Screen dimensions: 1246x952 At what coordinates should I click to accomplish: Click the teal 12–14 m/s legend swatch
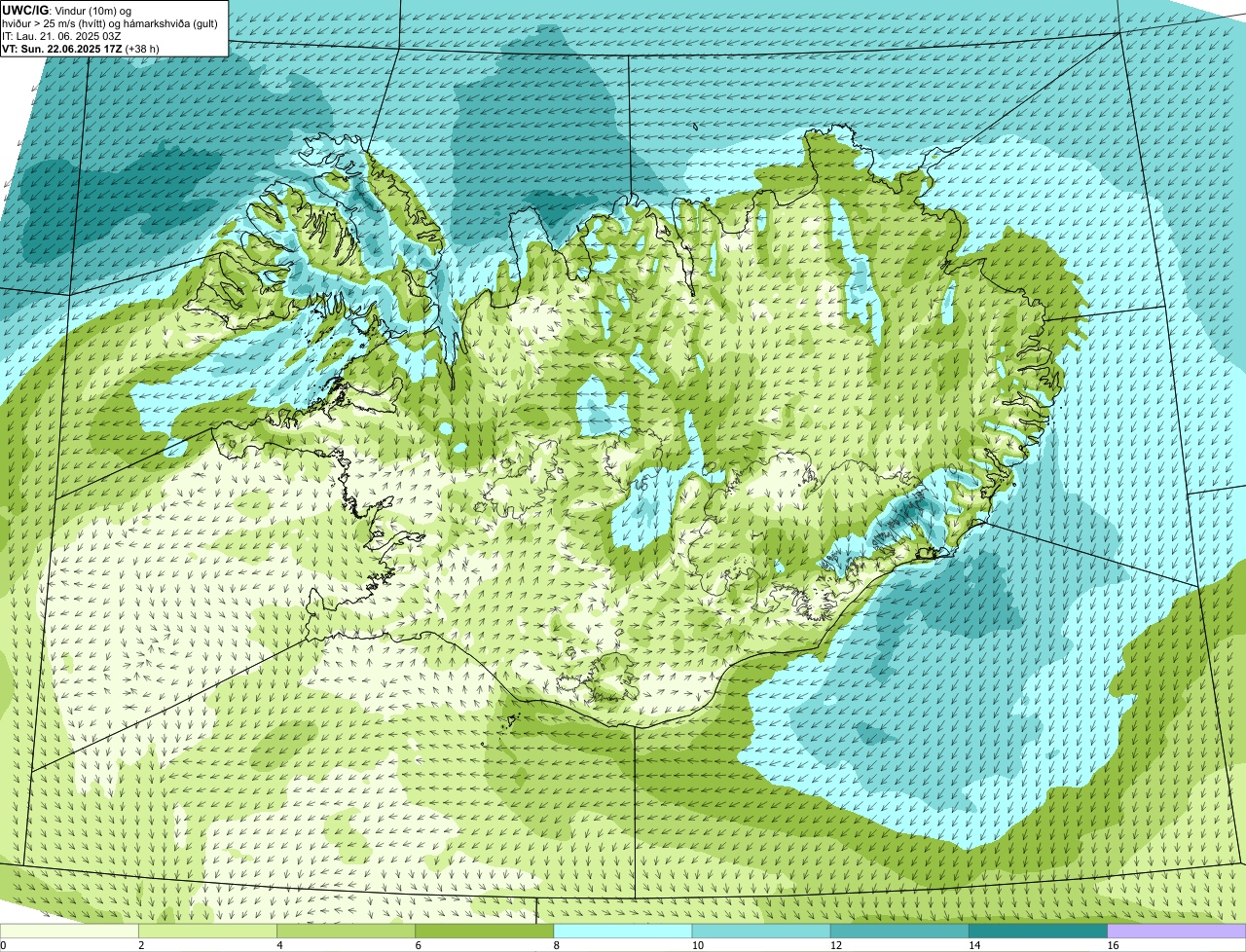point(899,932)
